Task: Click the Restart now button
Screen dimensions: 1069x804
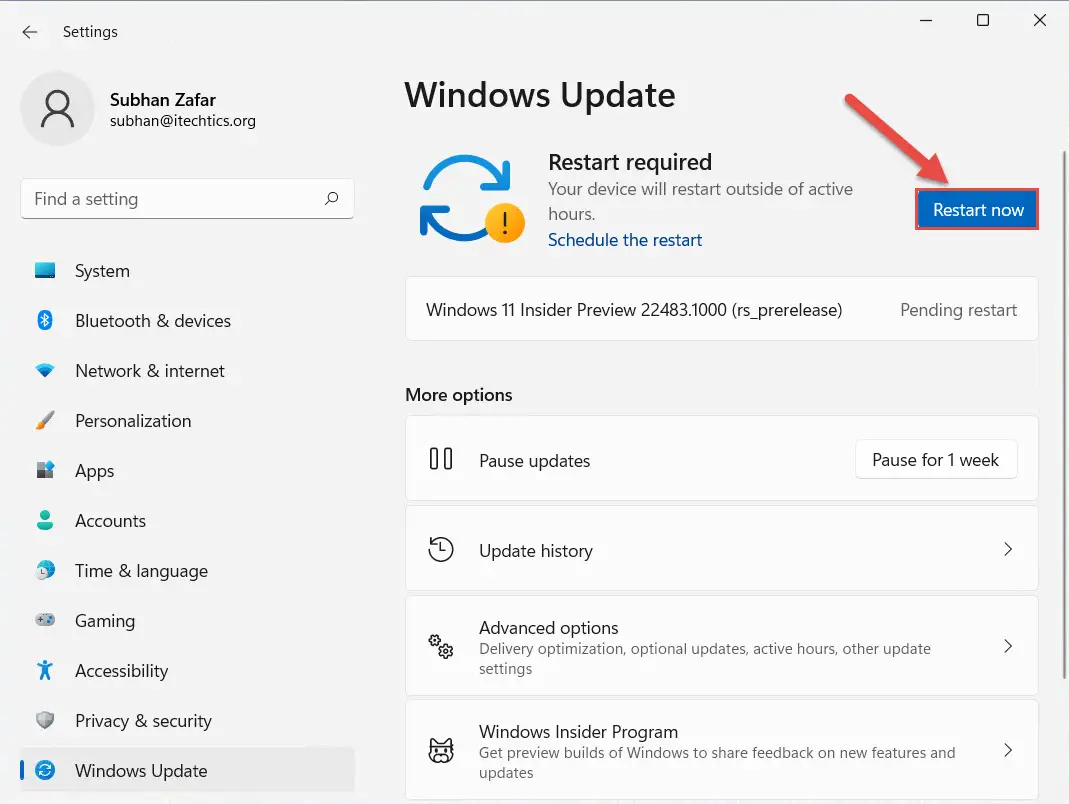Action: point(977,209)
